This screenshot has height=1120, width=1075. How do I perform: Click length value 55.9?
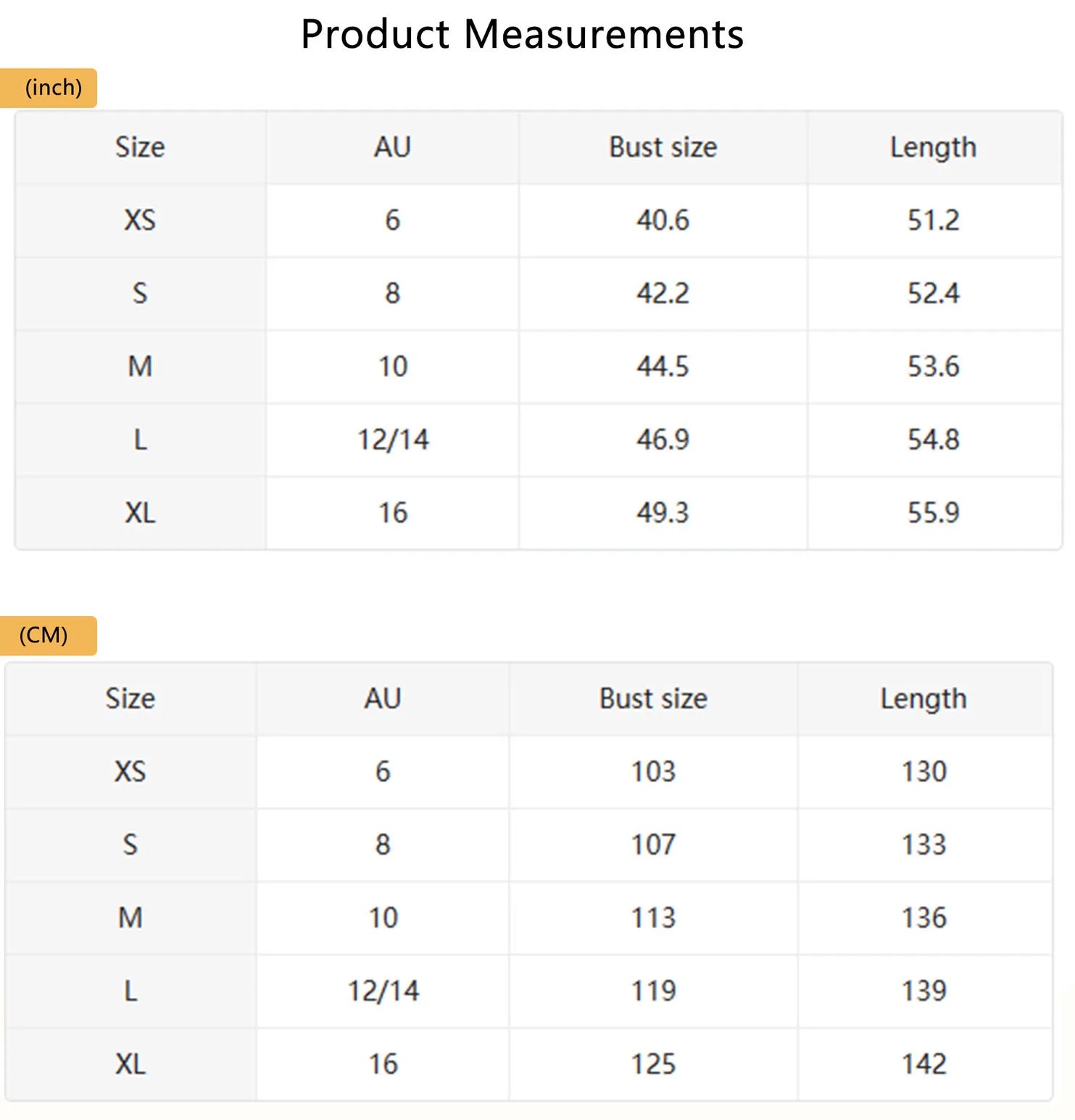click(x=933, y=513)
